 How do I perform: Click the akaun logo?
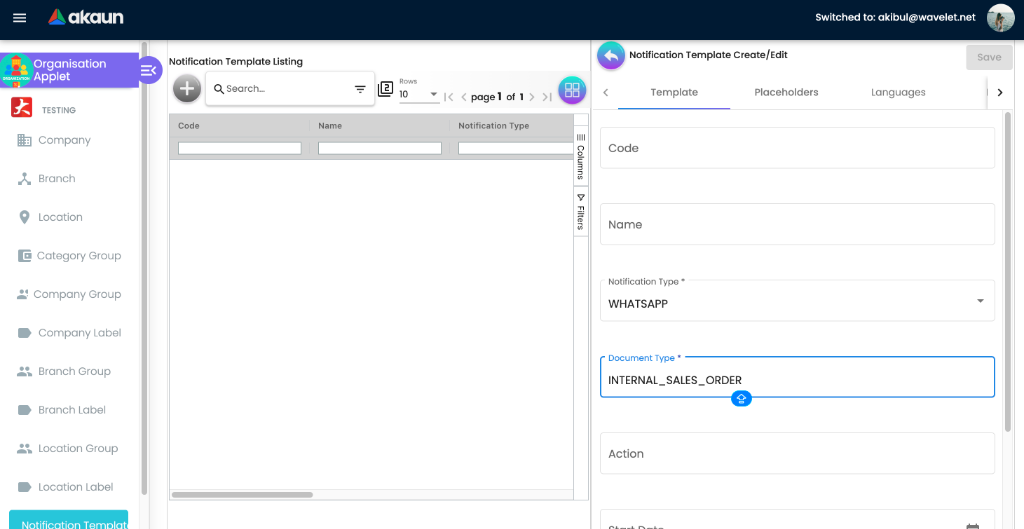click(86, 17)
